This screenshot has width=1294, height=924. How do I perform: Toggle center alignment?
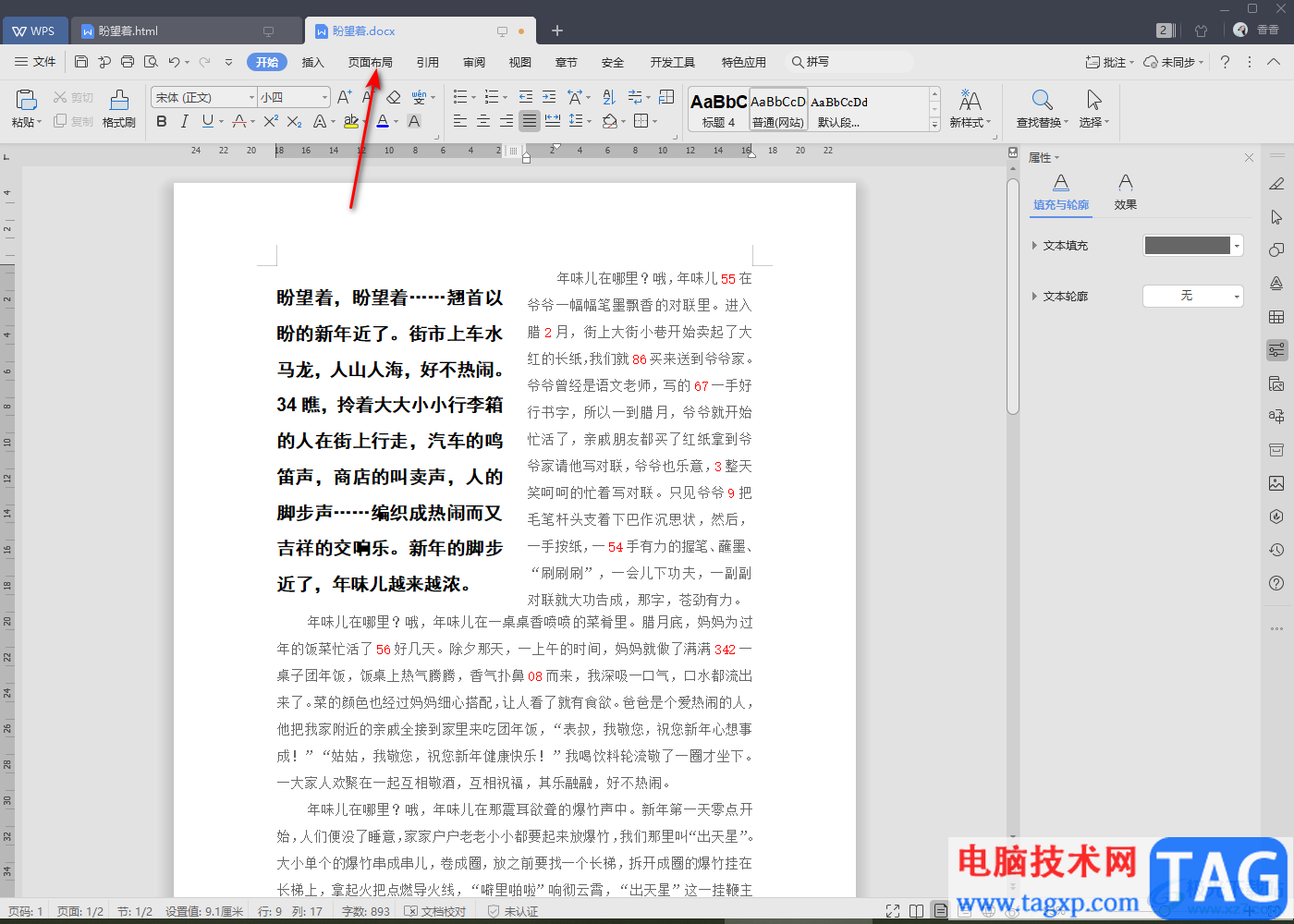click(483, 121)
